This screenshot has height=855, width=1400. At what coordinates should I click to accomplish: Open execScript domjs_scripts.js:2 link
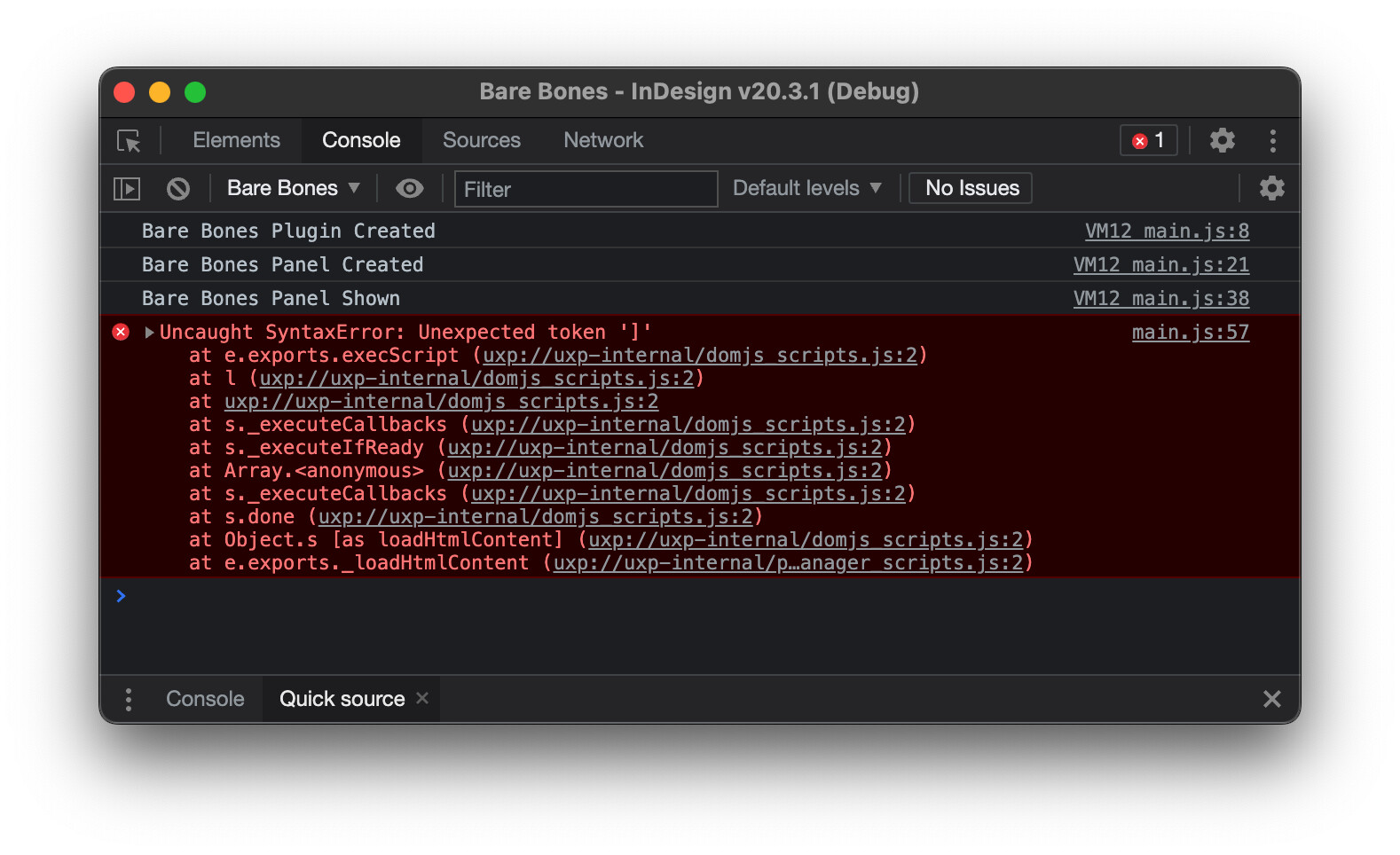pyautogui.click(x=699, y=356)
